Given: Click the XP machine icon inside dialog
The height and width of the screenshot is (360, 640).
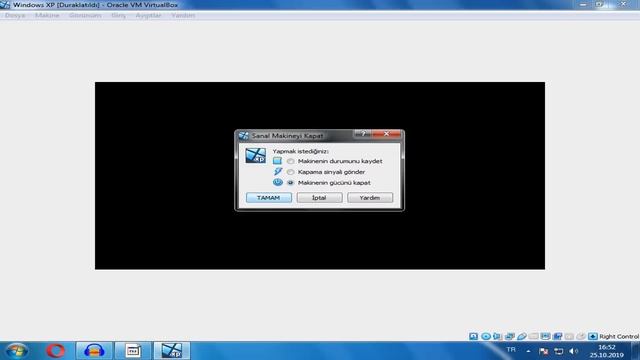Looking at the screenshot, I should coord(256,156).
